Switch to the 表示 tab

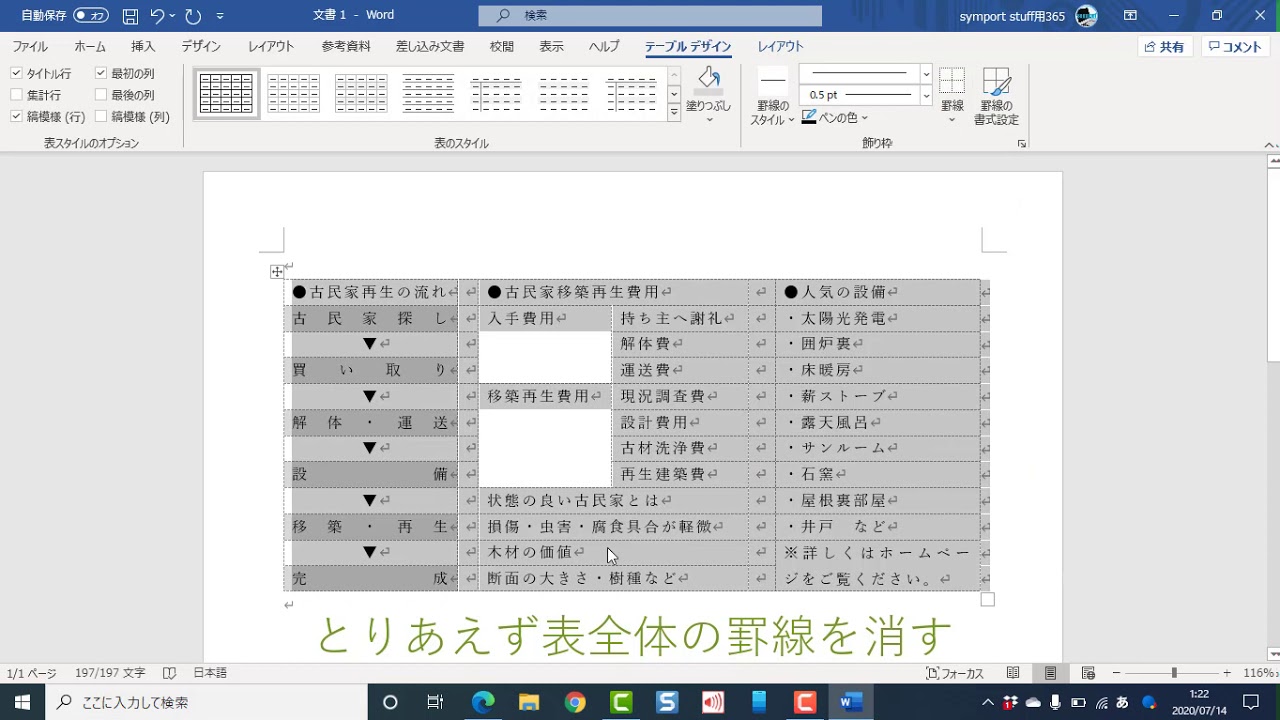click(x=551, y=47)
